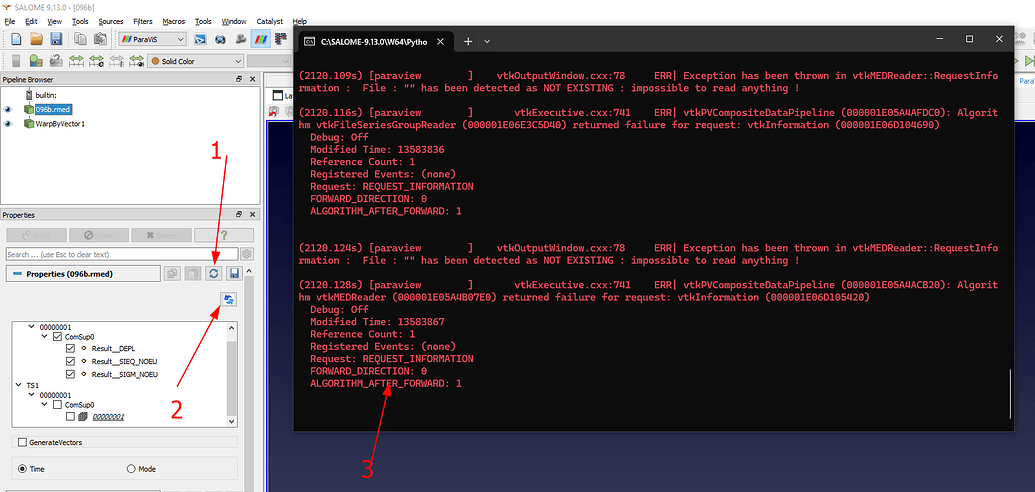Uncheck the Result__DEPL field

coord(71,348)
